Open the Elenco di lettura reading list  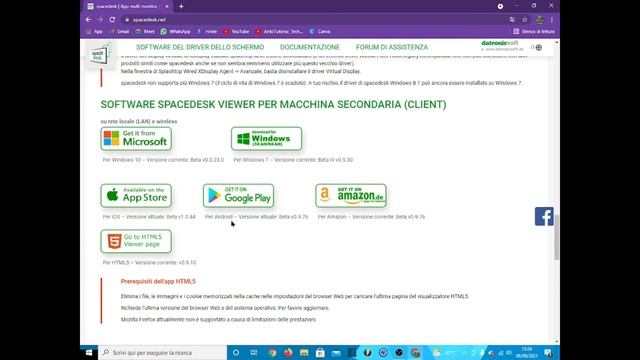pyautogui.click(x=534, y=31)
